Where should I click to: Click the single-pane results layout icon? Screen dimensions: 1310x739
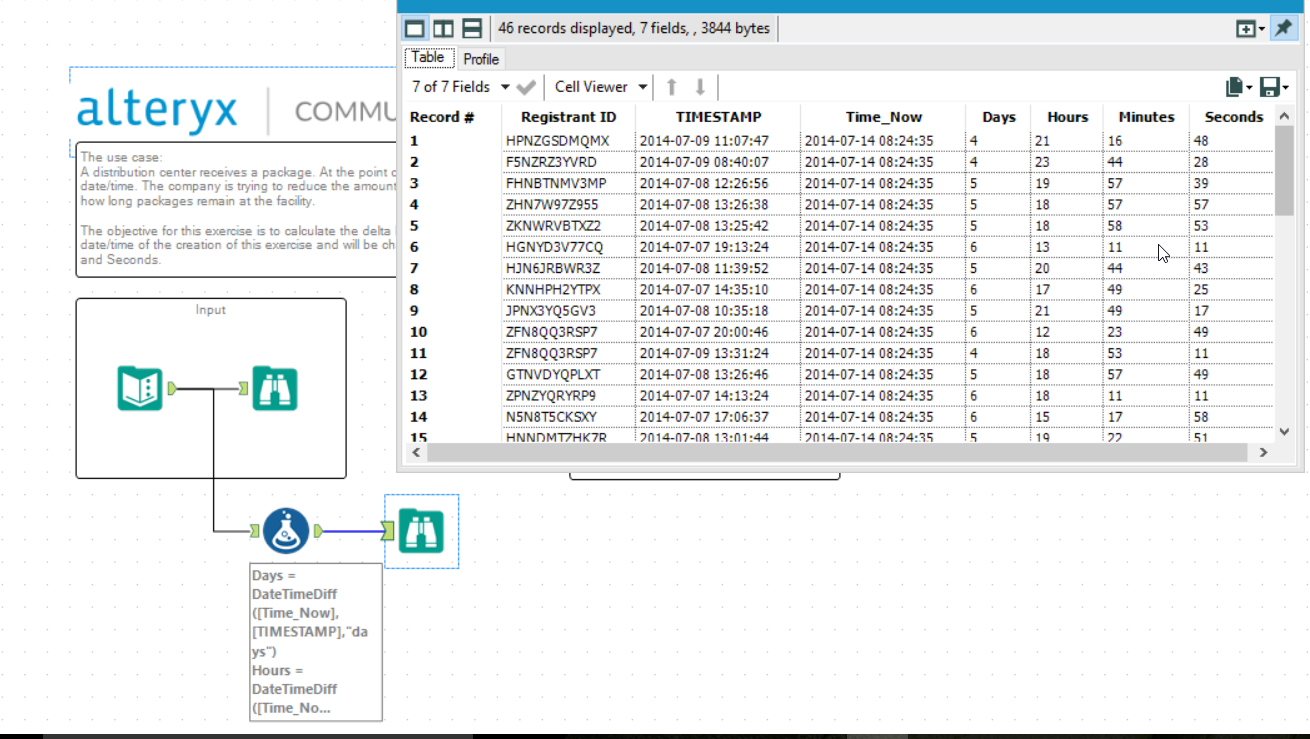(414, 28)
